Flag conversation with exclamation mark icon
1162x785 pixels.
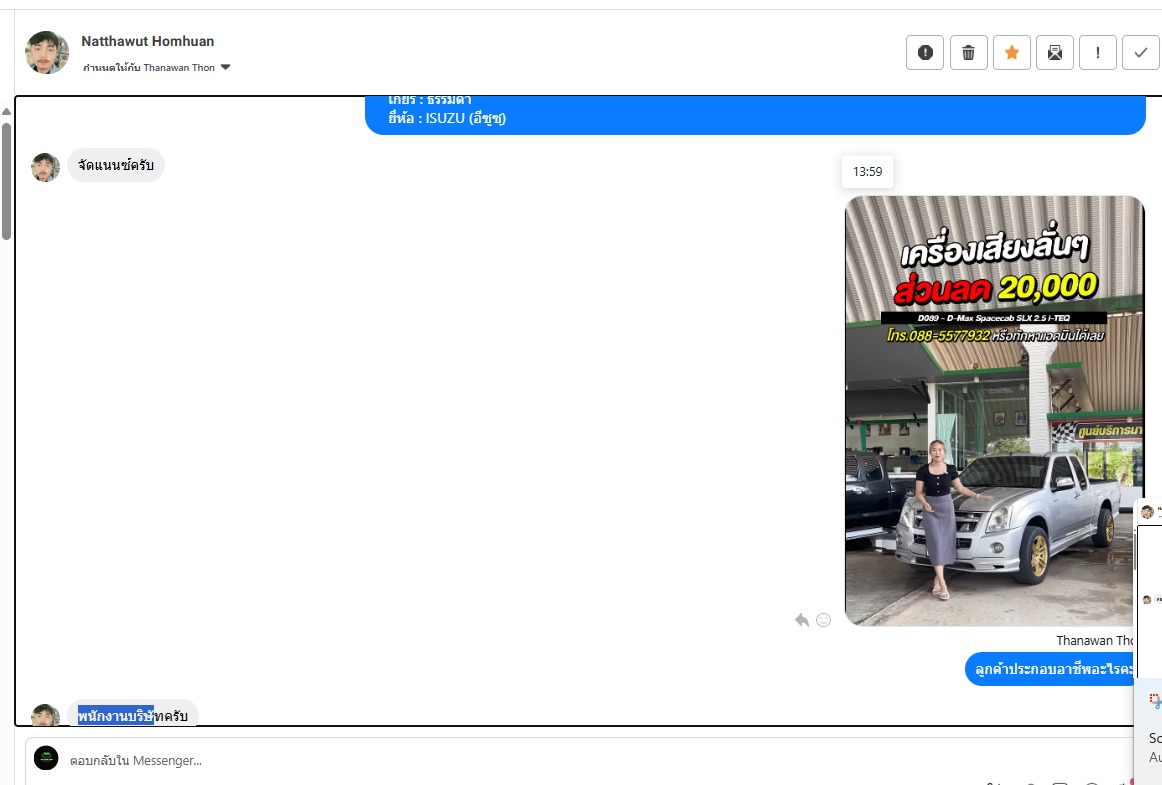click(1098, 53)
